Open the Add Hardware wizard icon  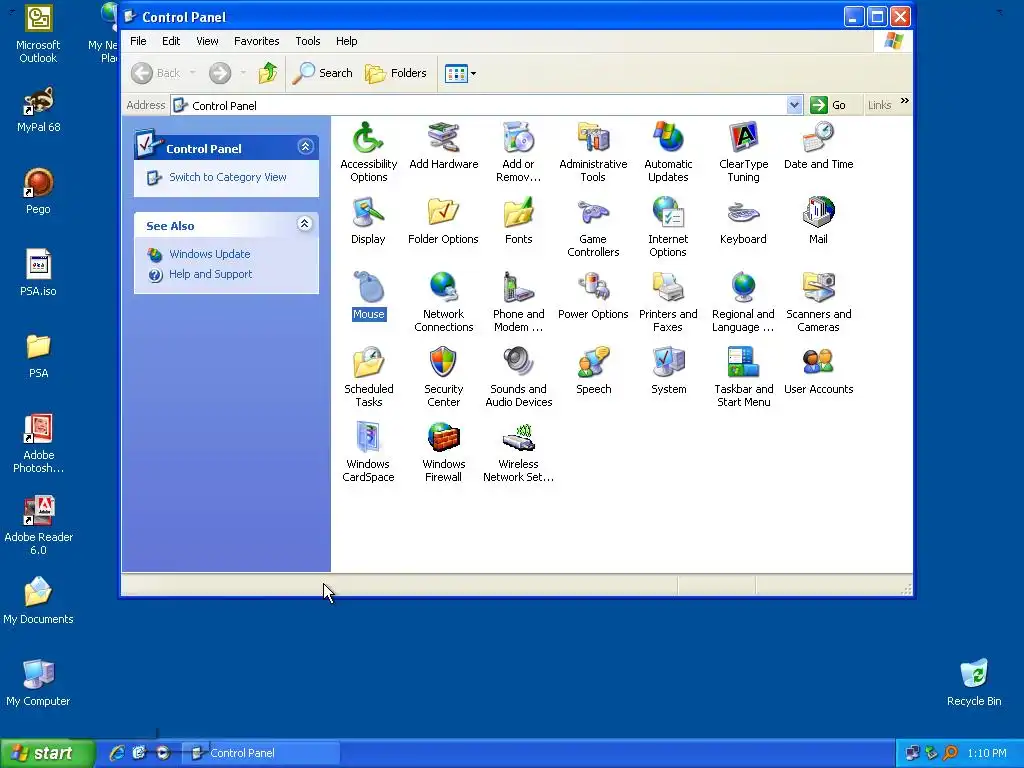pos(443,145)
